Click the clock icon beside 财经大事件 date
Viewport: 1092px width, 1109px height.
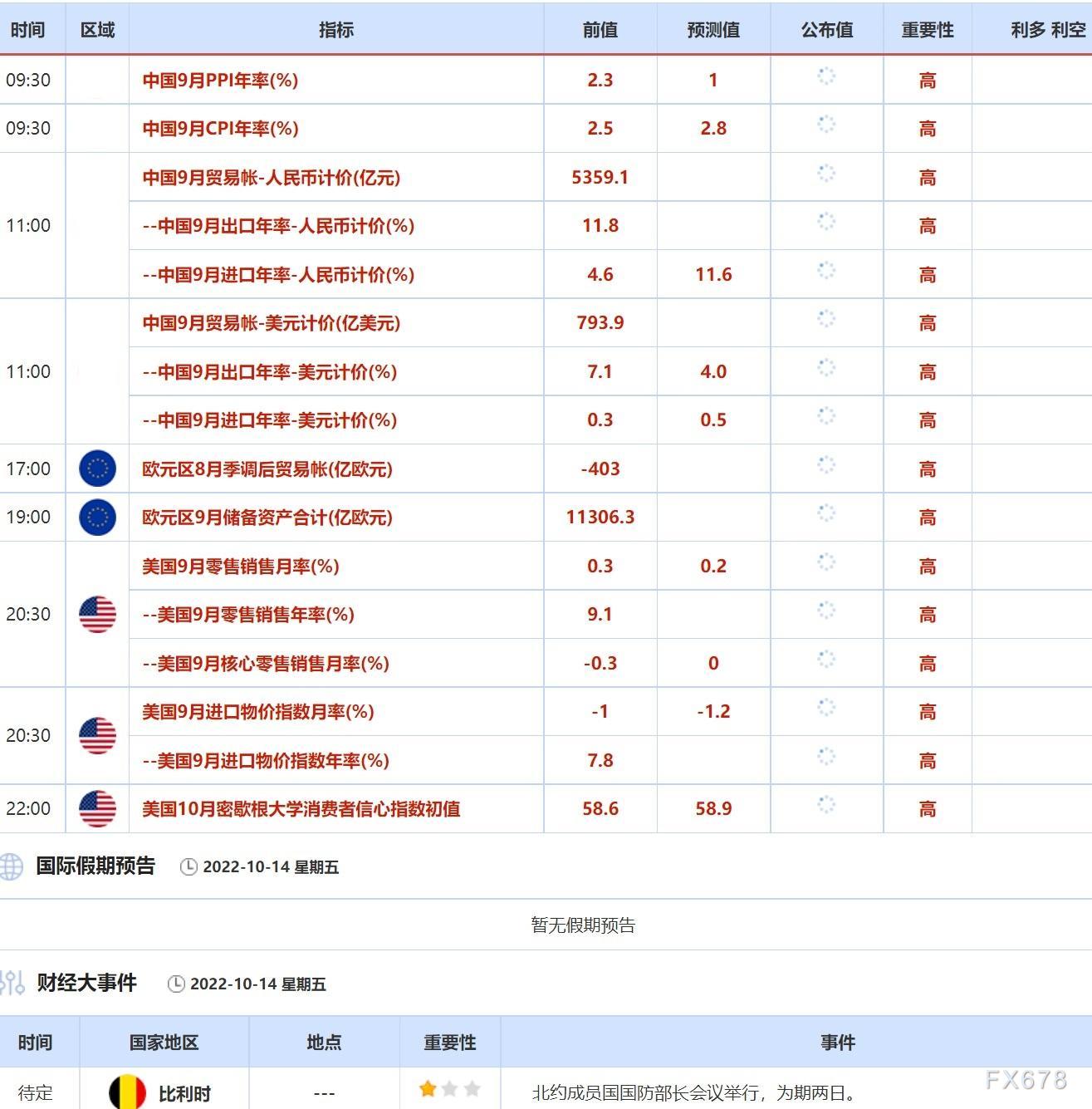pyautogui.click(x=176, y=984)
